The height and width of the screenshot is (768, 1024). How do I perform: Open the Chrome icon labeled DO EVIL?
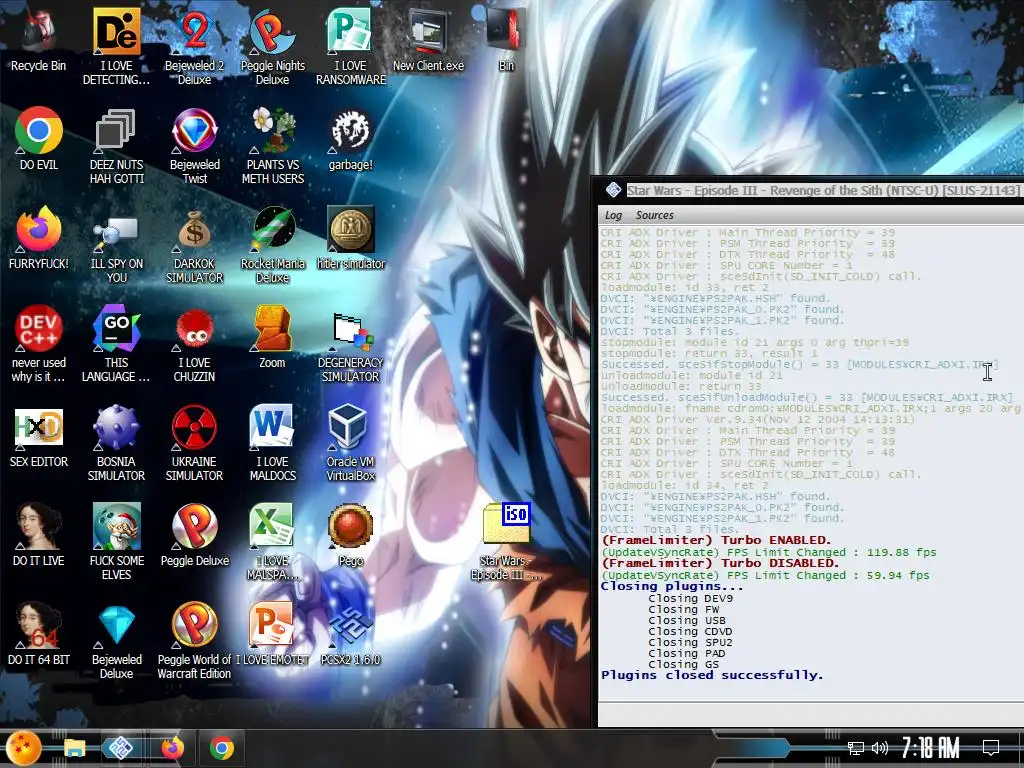(x=39, y=138)
